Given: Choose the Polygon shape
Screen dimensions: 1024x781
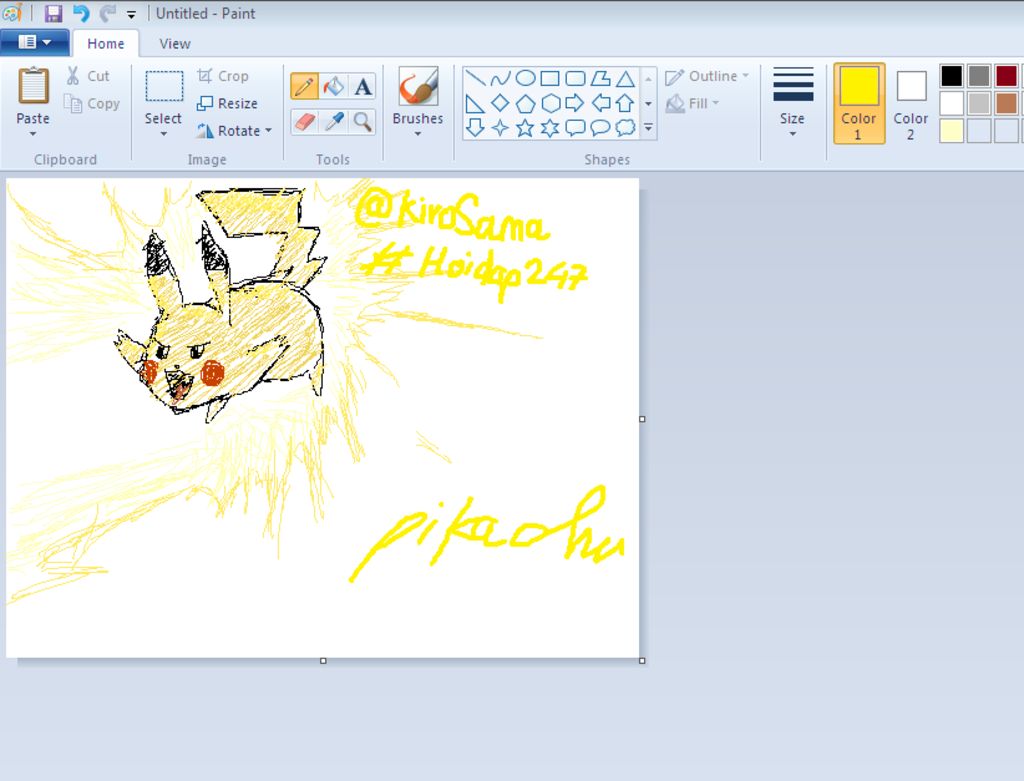Looking at the screenshot, I should point(600,78).
